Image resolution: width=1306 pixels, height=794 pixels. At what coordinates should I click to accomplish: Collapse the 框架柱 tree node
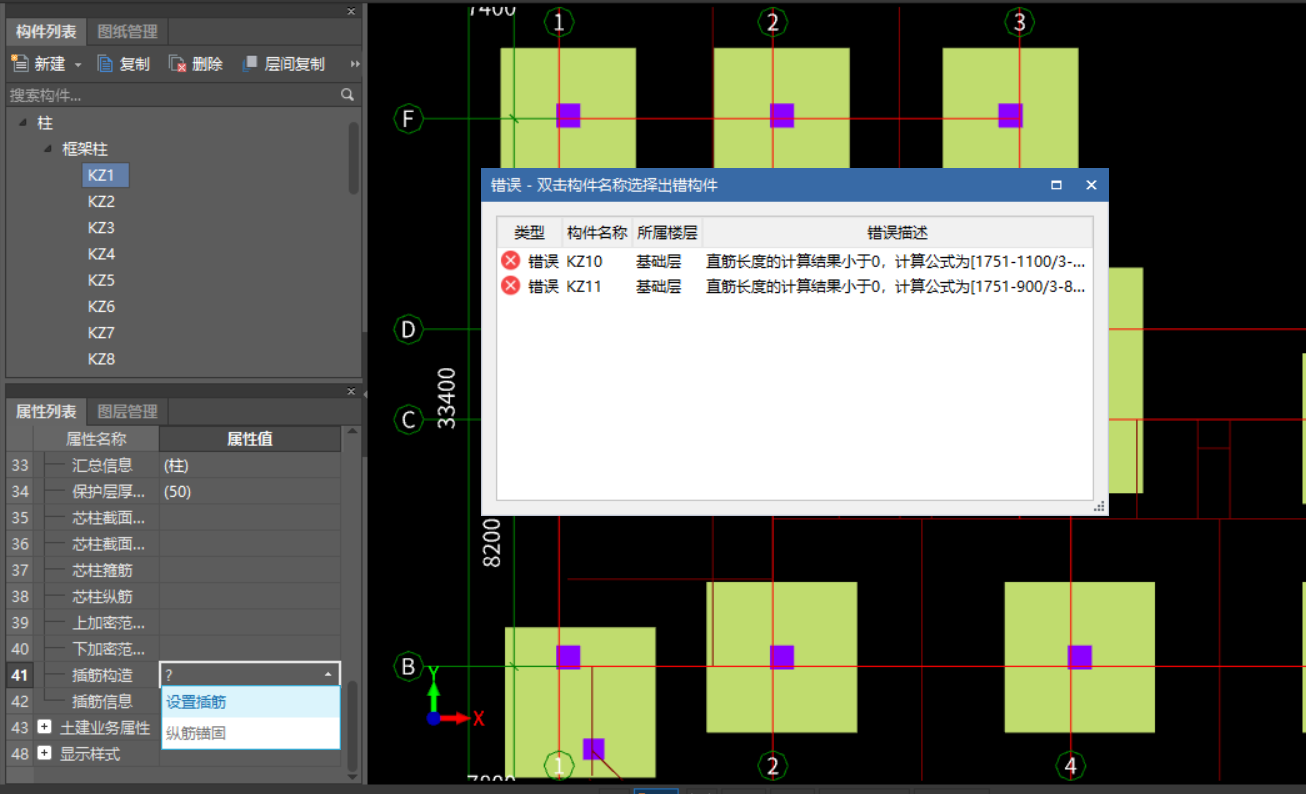pos(47,149)
